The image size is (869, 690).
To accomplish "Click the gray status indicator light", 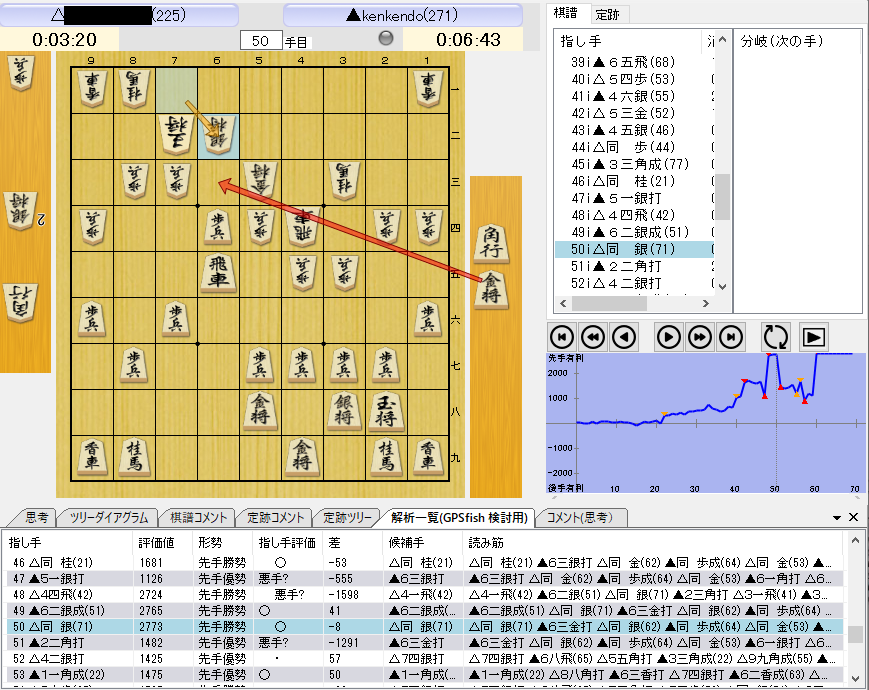I will (386, 38).
